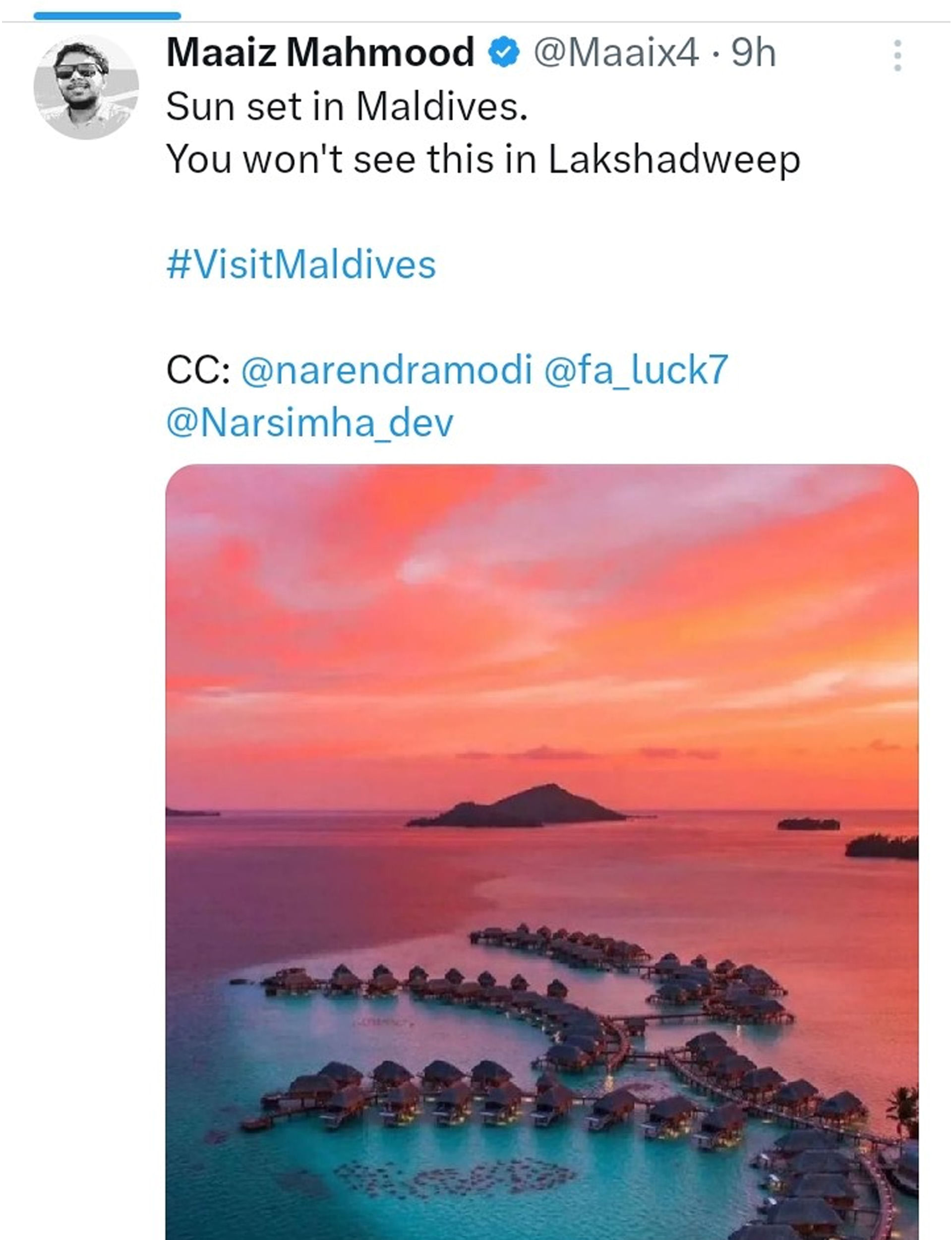952x1240 pixels.
Task: Open the @Narsimha_dev mention
Action: pos(310,423)
